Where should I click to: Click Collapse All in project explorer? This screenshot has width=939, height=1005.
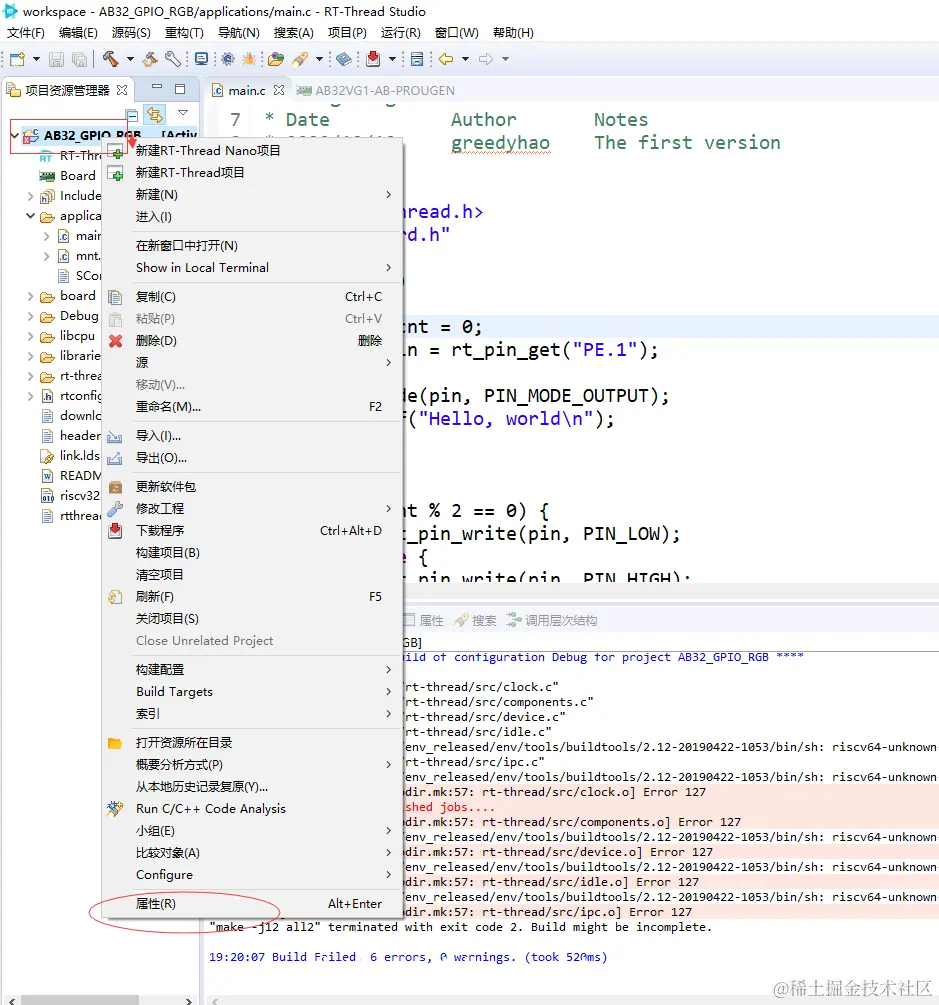pos(133,115)
